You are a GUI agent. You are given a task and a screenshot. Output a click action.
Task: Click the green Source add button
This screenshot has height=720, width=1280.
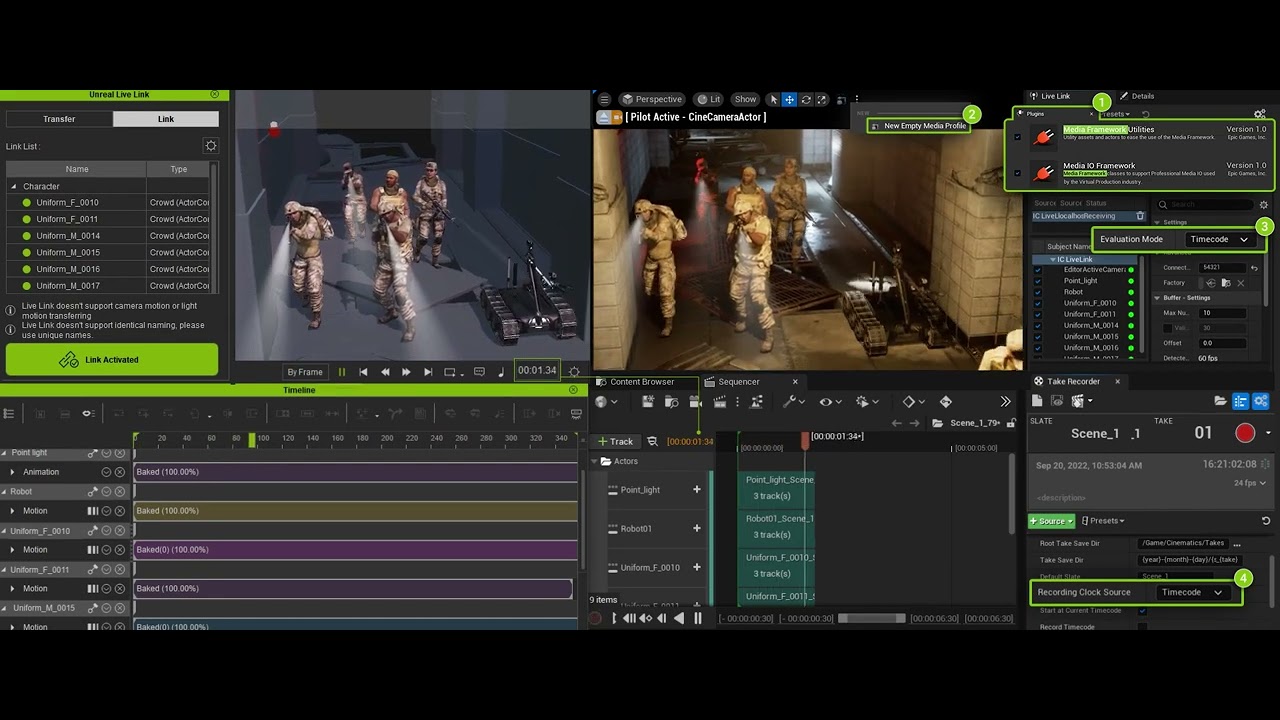pos(1050,521)
